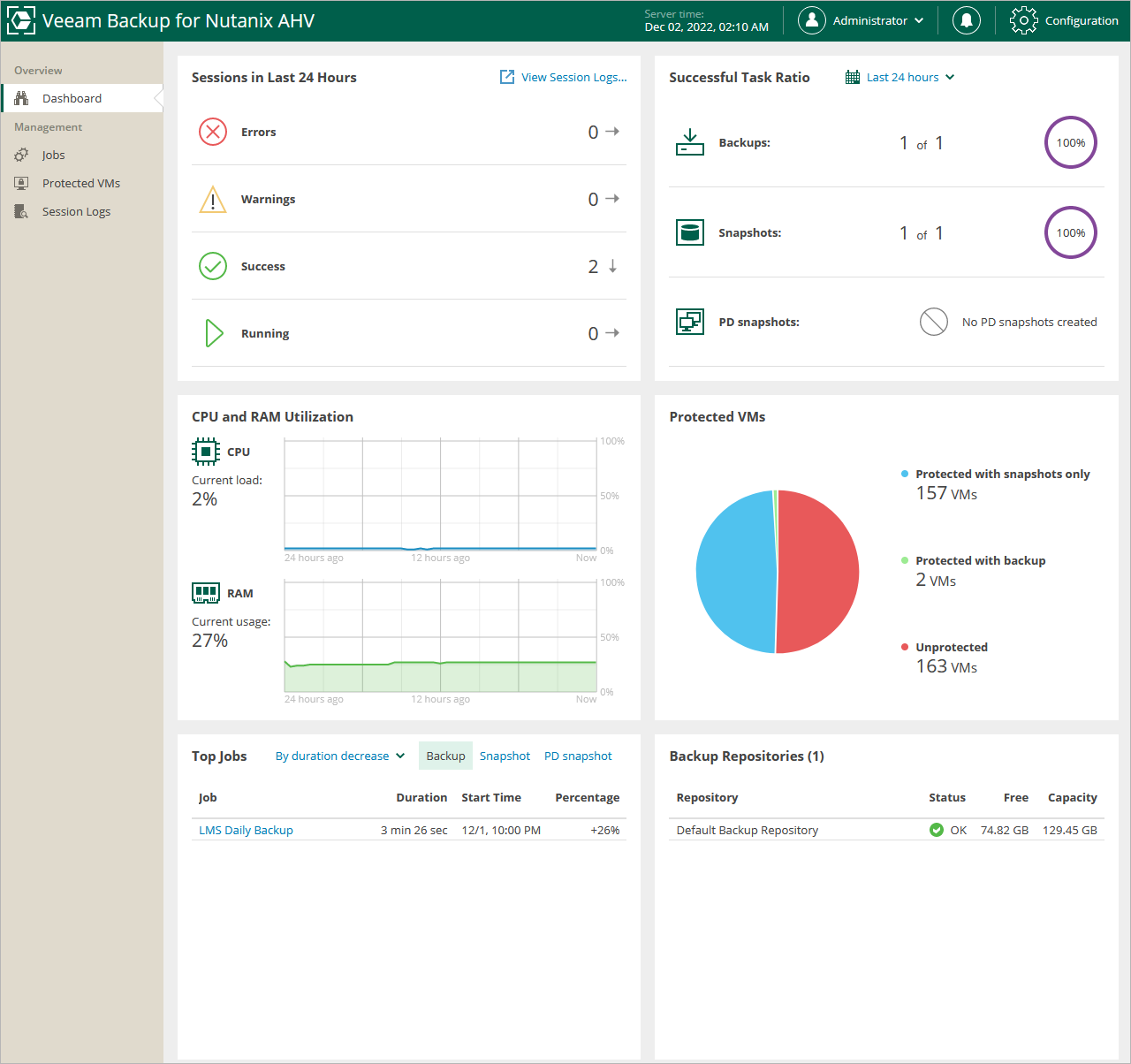1131x1064 pixels.
Task: Click the Errors red X icon
Action: pos(213,132)
